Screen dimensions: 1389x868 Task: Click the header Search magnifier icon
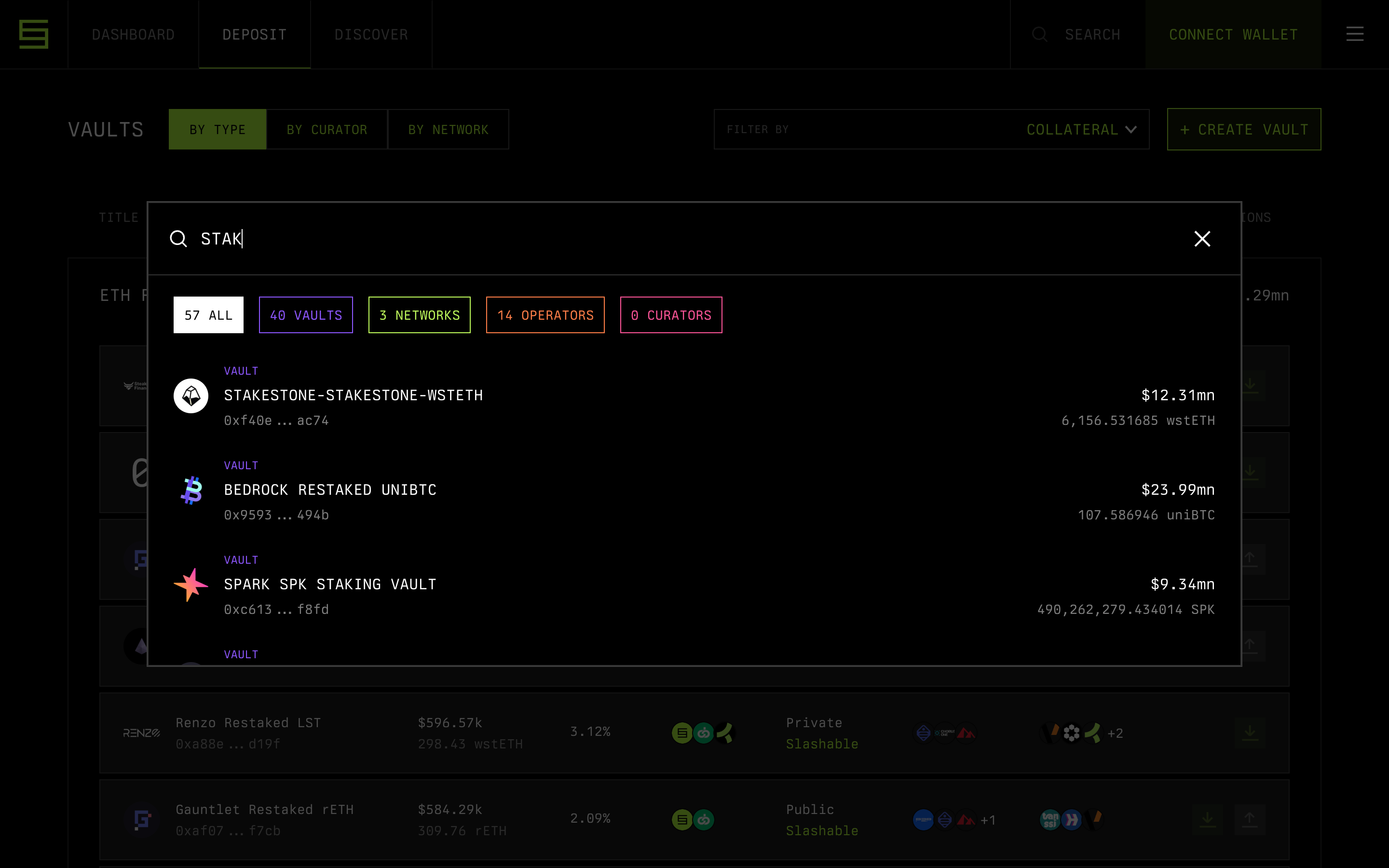(x=1039, y=34)
